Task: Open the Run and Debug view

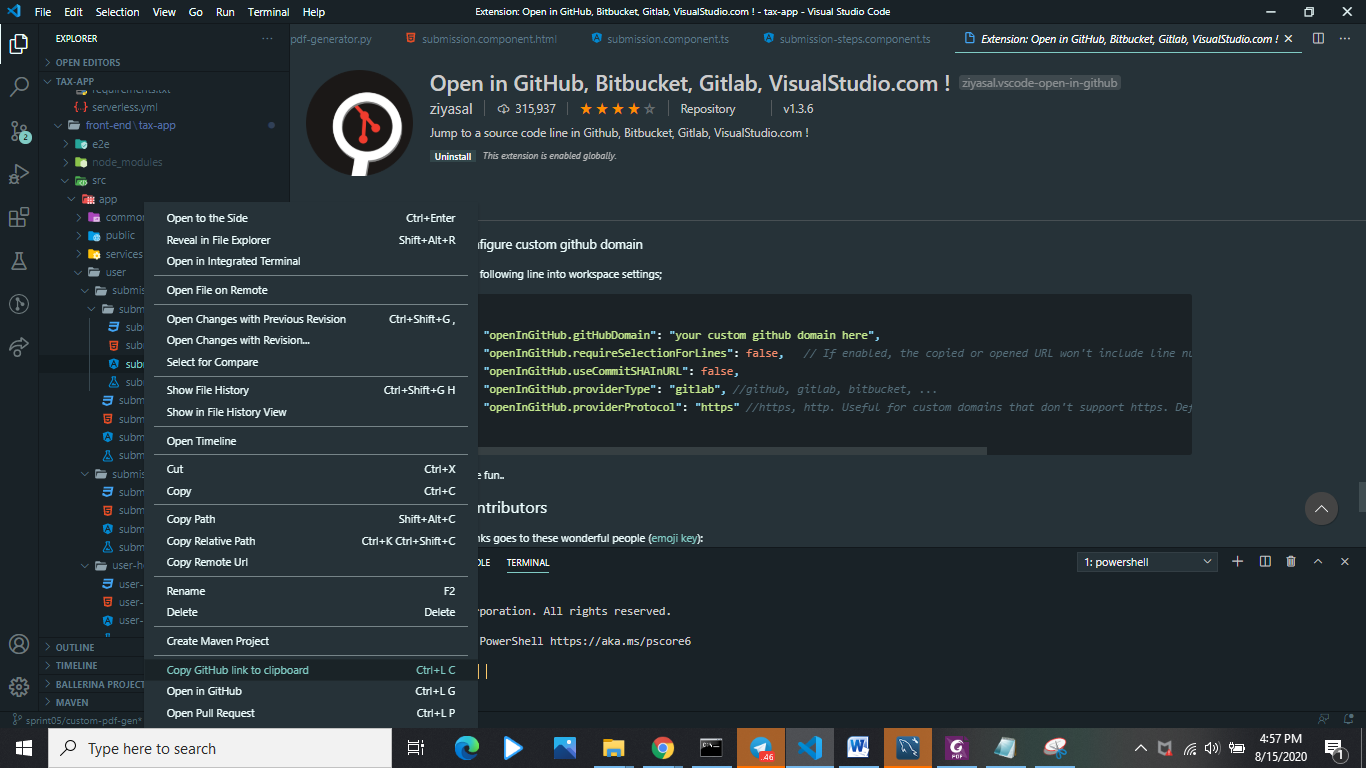Action: pyautogui.click(x=19, y=174)
